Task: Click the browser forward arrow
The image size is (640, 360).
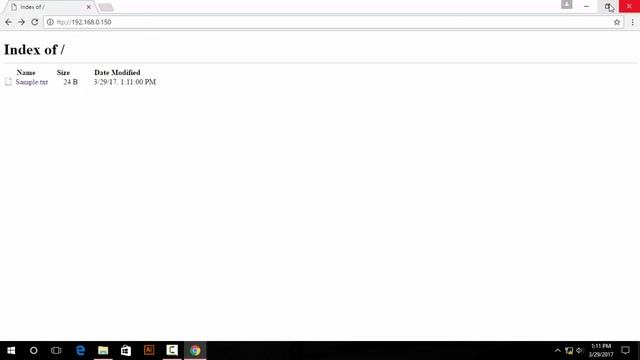Action: click(x=21, y=22)
